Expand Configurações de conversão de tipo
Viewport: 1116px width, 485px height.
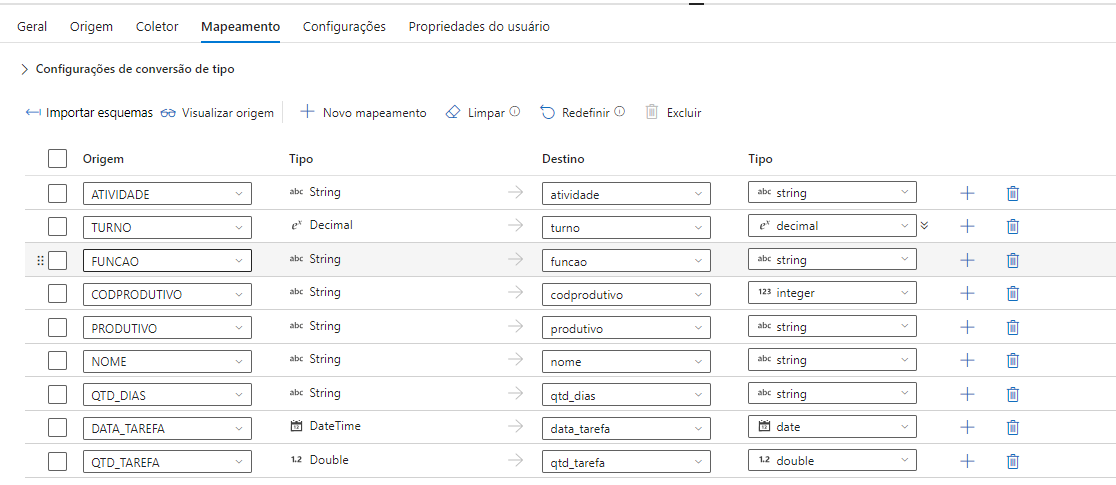point(24,69)
